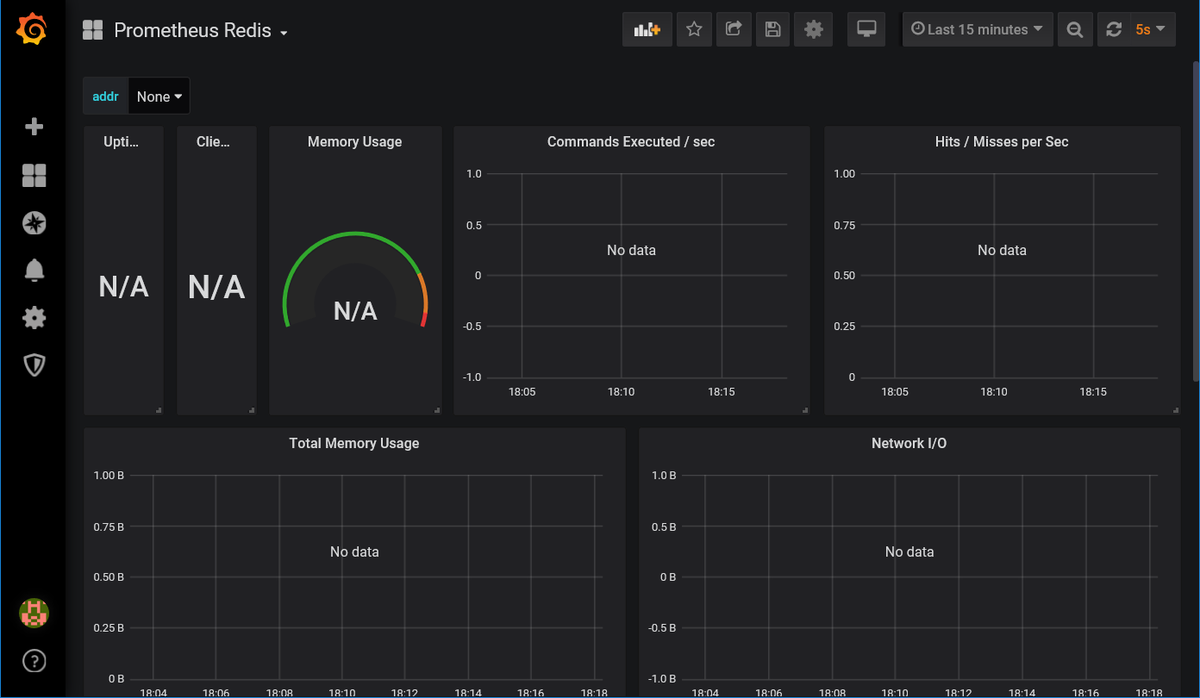Open the Dashboards grid icon in sidebar
Screen dimensions: 1200x698
pyautogui.click(x=34, y=176)
